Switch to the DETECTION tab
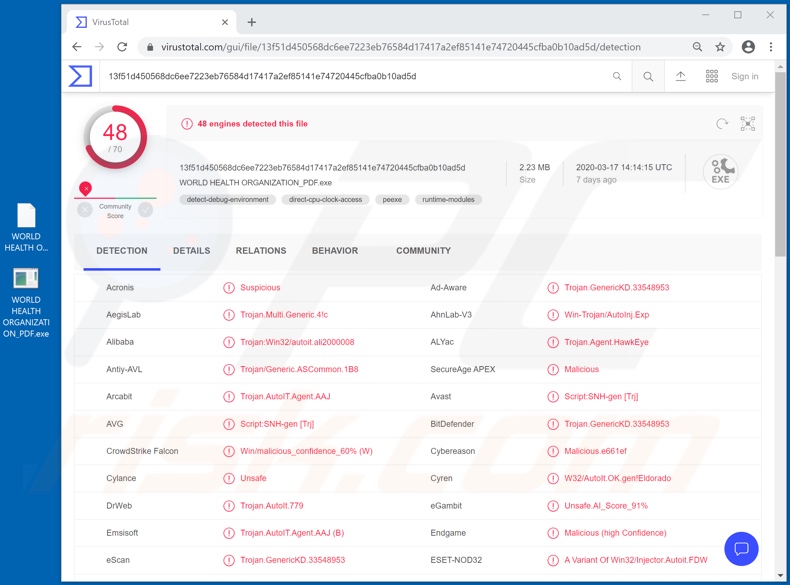The image size is (790, 585). (122, 250)
